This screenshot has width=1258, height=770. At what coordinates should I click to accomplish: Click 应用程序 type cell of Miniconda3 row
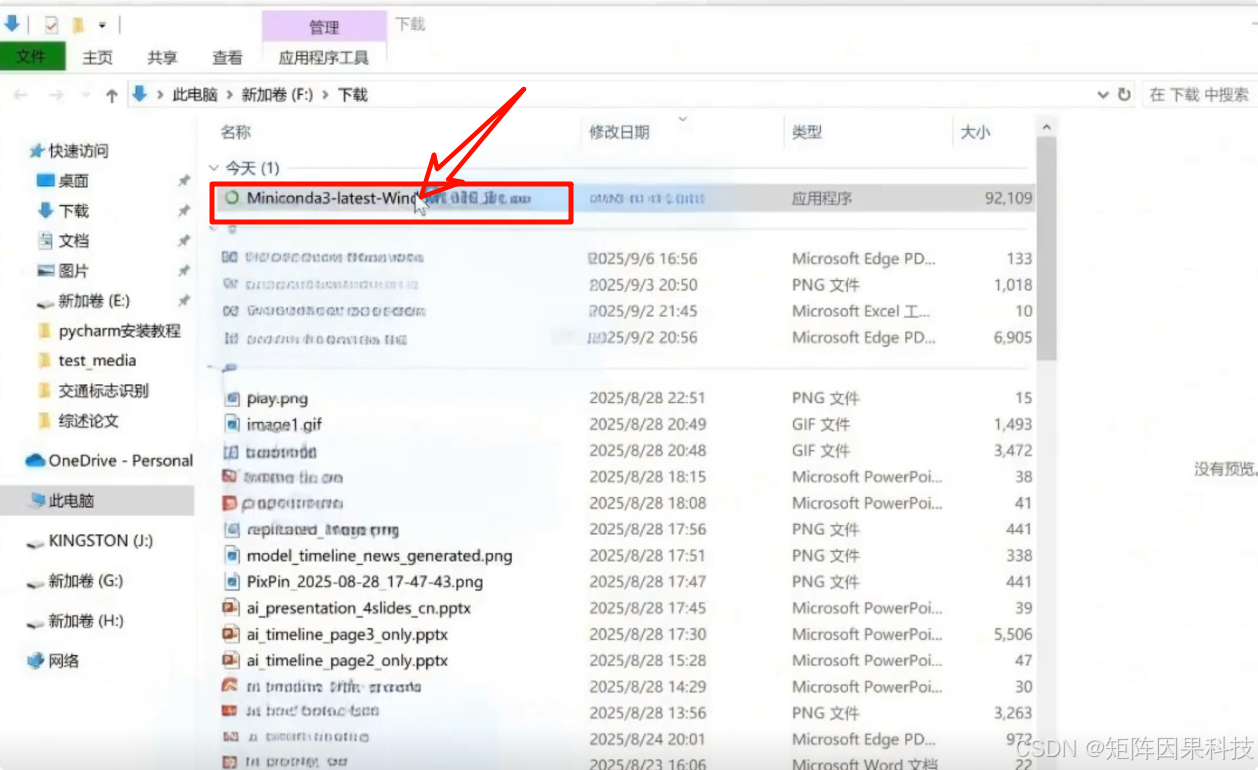[x=822, y=198]
